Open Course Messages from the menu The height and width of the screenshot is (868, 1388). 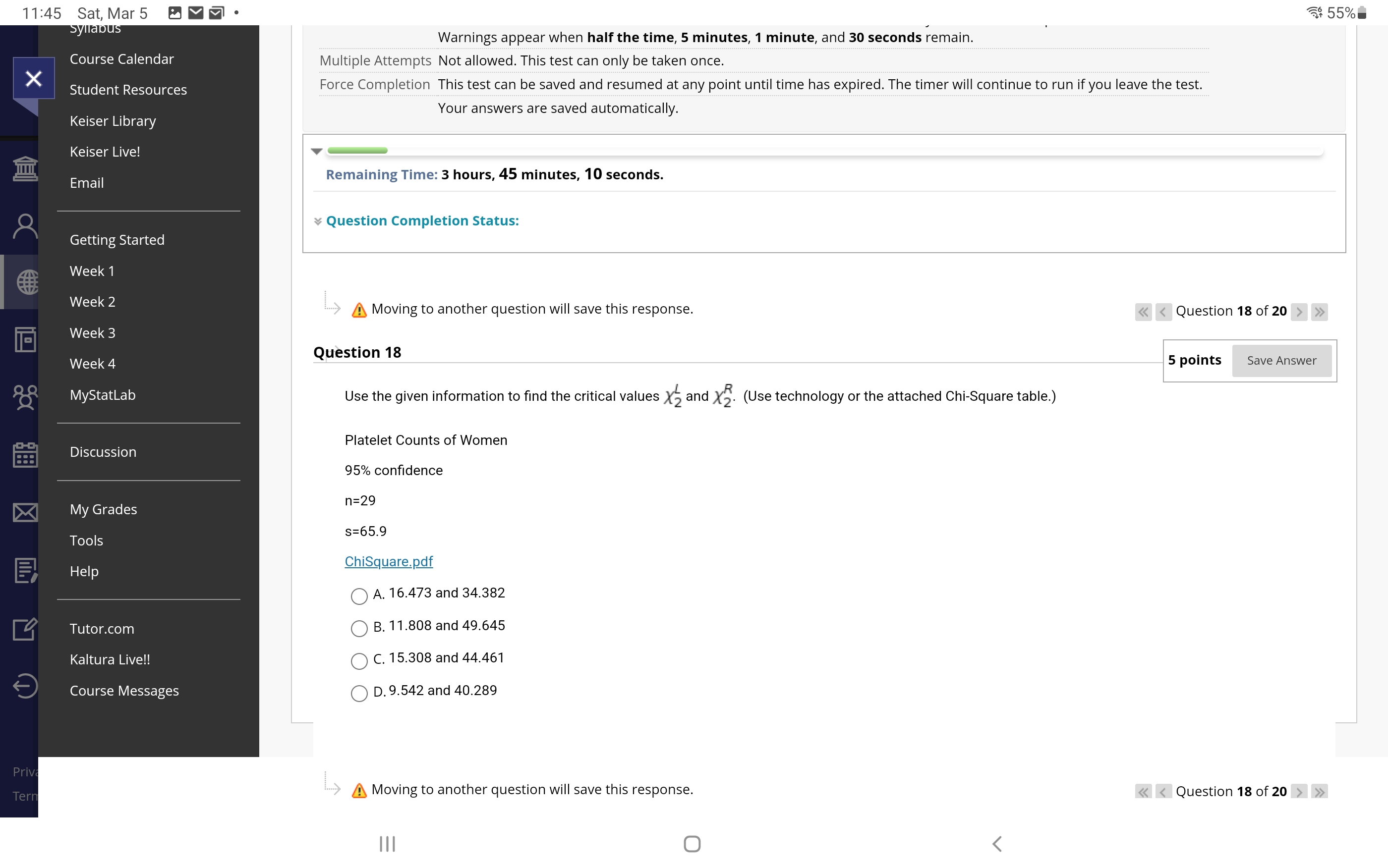(124, 691)
